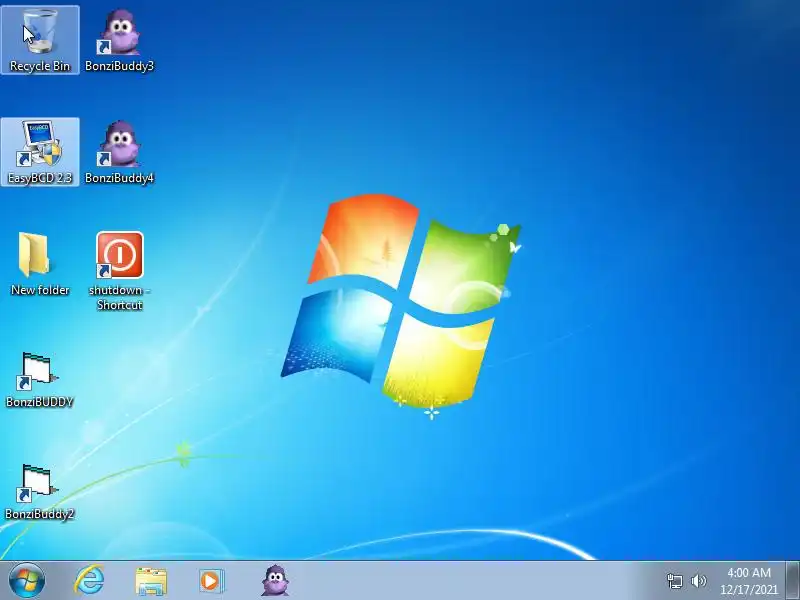Click the Show desktop button beside the clock
Screen dimensions: 800x600
tap(792, 580)
